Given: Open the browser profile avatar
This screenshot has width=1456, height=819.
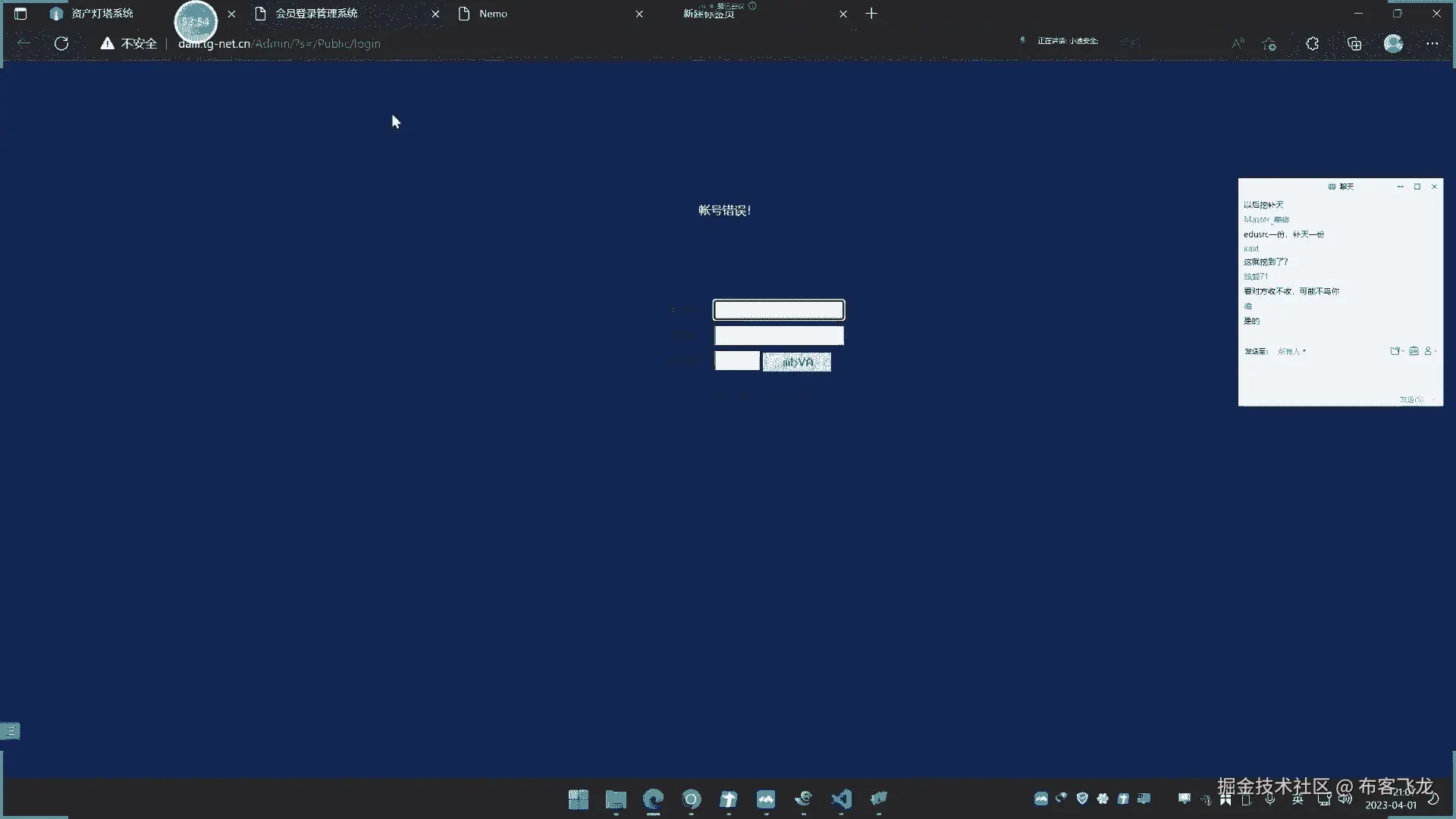Looking at the screenshot, I should [x=1393, y=43].
